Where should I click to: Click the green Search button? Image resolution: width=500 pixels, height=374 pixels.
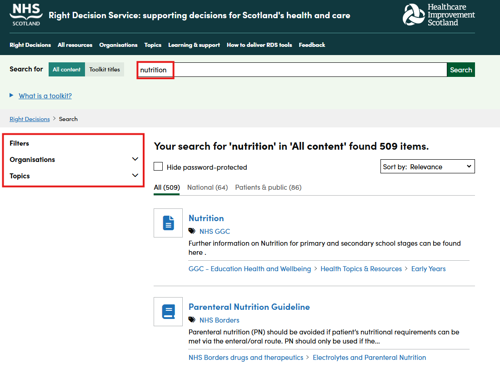[461, 70]
